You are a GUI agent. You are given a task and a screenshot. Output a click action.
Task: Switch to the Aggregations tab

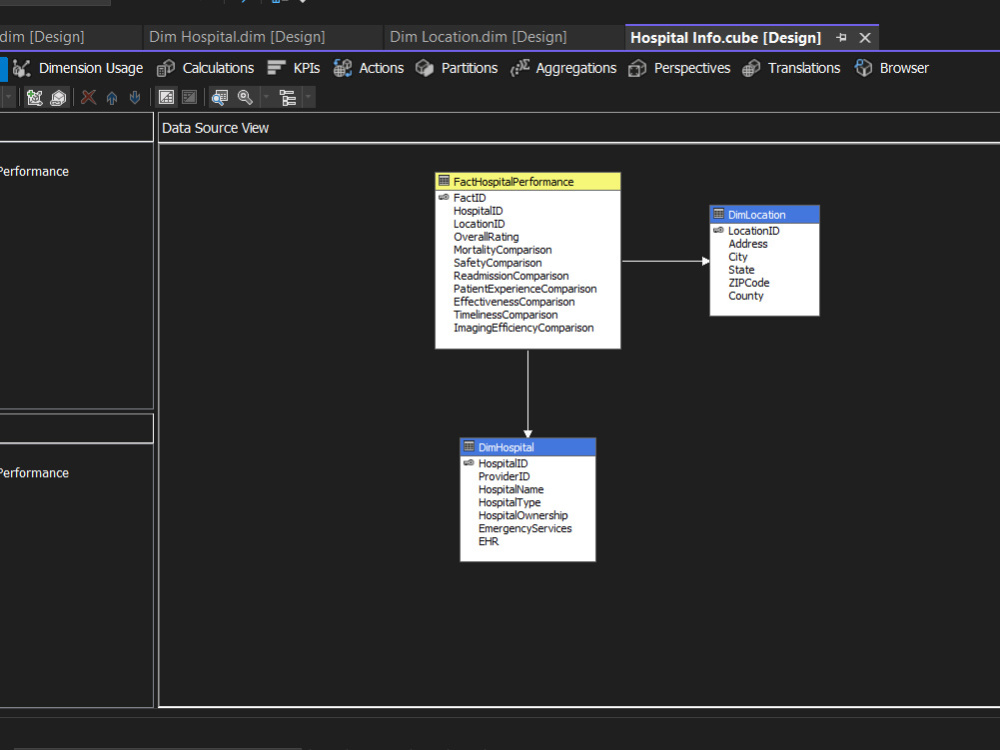564,68
